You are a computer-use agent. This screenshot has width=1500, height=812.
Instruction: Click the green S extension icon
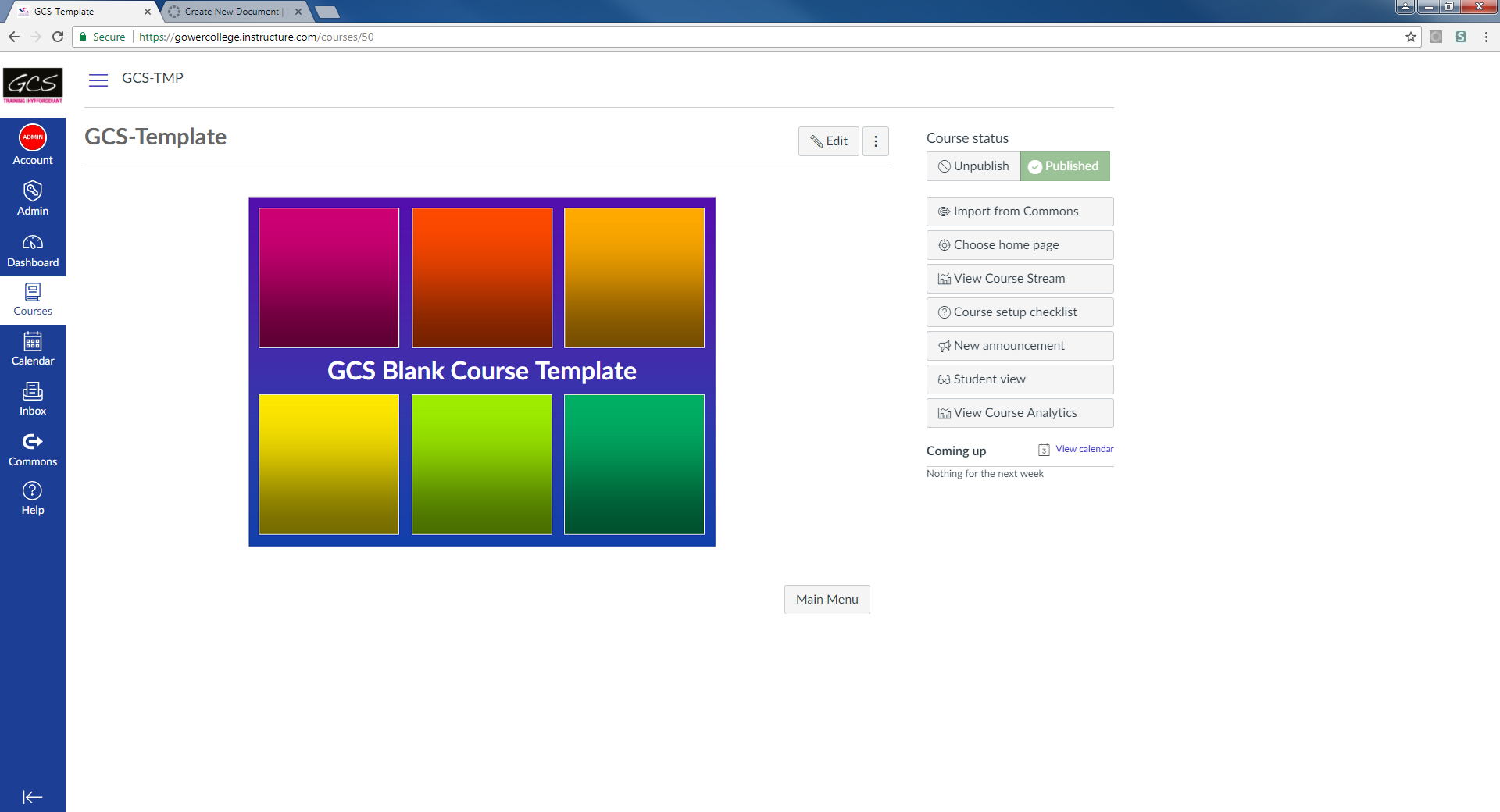1461,37
